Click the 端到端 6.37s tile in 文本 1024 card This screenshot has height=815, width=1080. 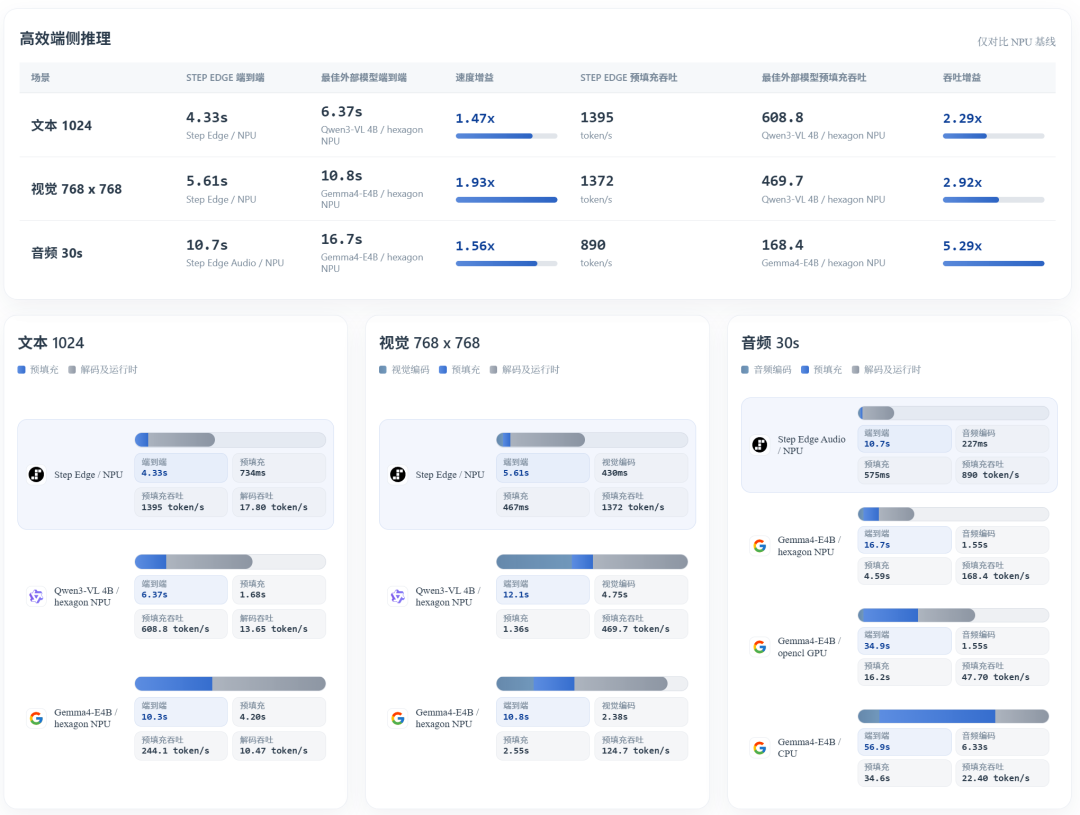181,590
